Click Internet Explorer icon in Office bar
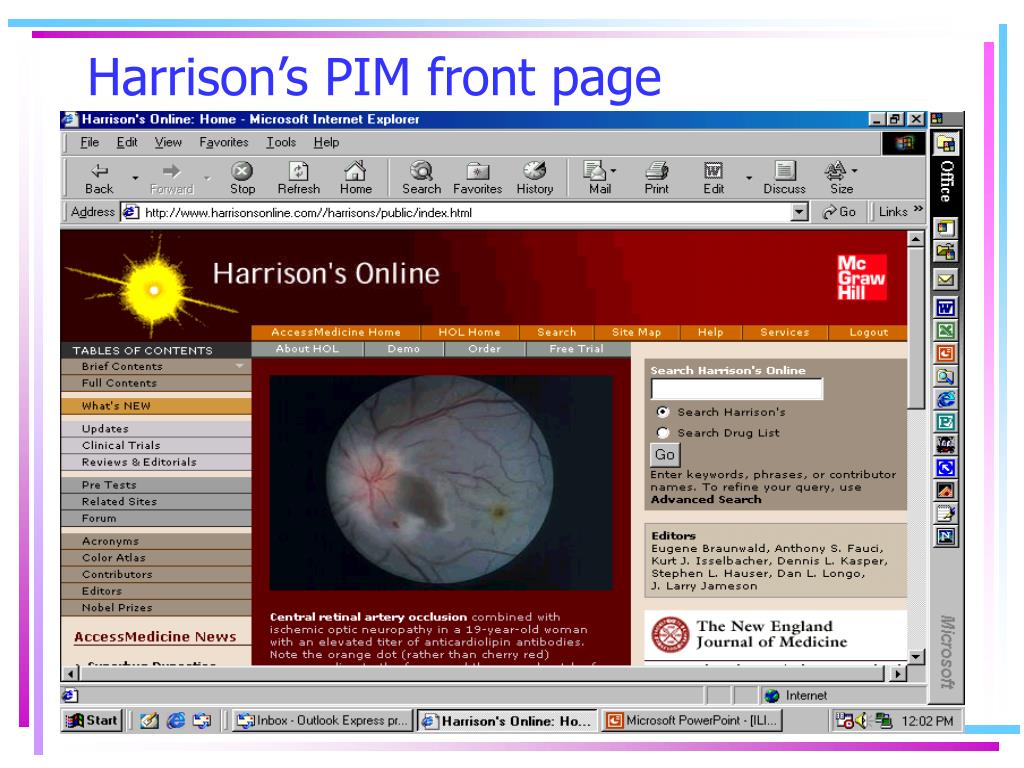 click(945, 398)
